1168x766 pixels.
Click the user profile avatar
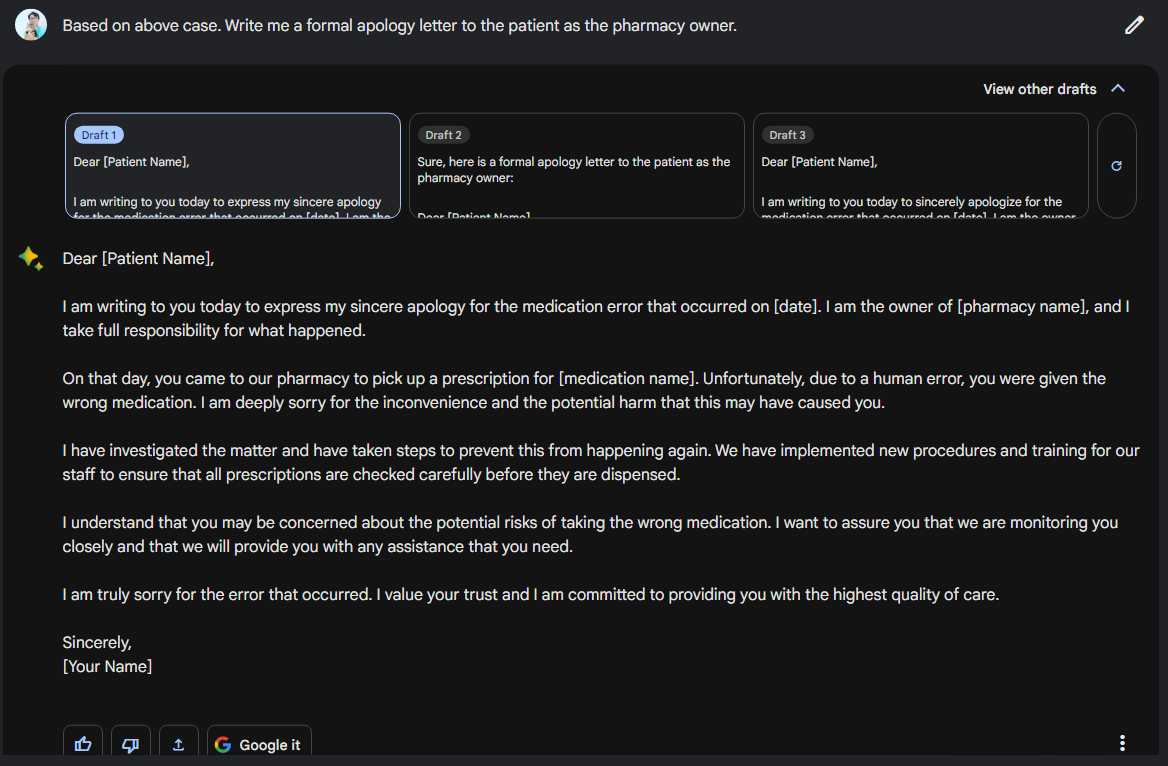click(x=31, y=25)
